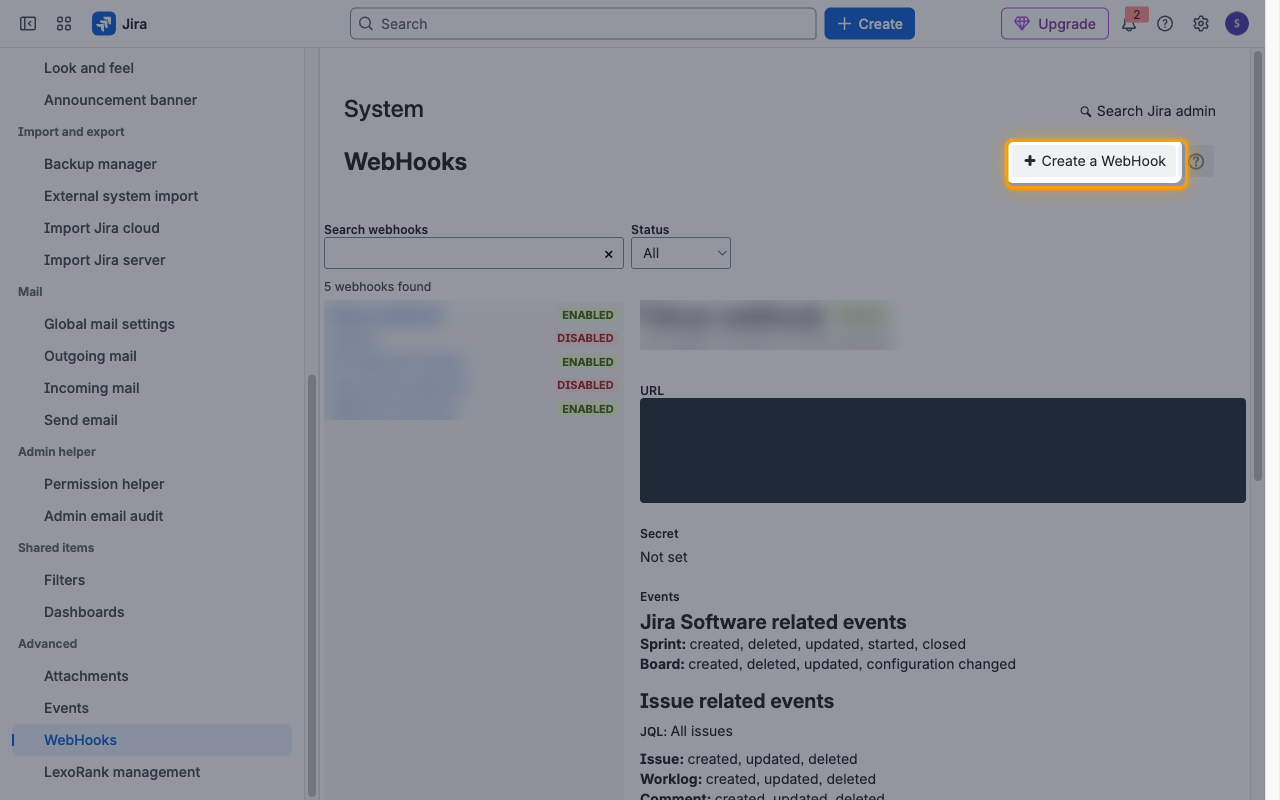Open WebHooks help icon beside Create a WebHook
This screenshot has width=1280, height=800.
[x=1197, y=161]
